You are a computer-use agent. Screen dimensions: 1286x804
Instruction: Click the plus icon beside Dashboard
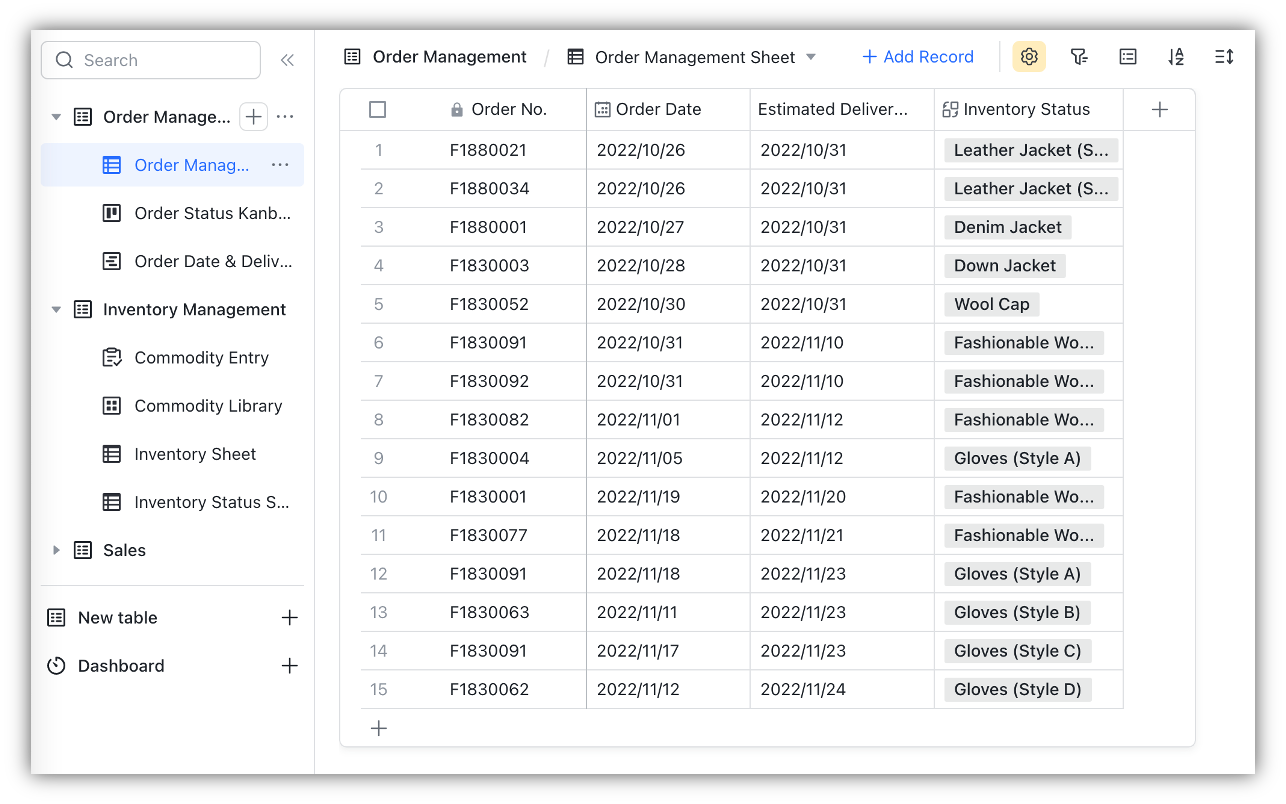[290, 666]
